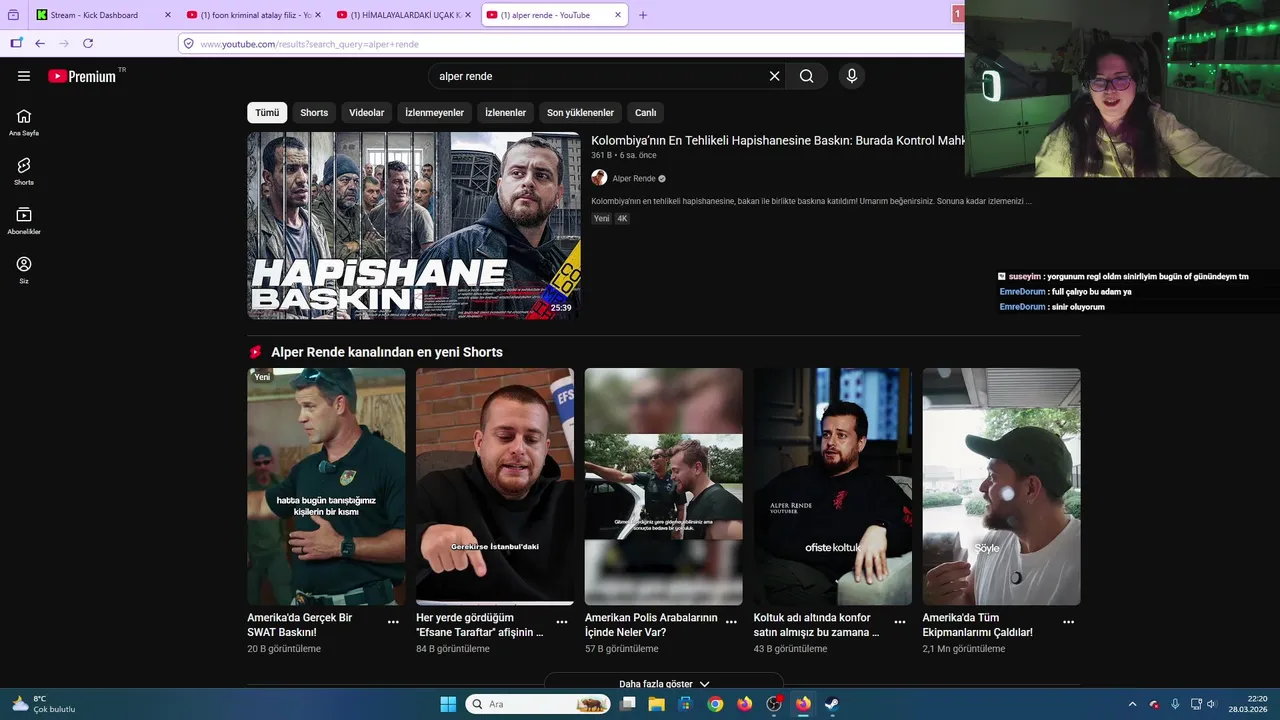Open Amerika'da Tüm Ekipmanlarımı Çaldılar title
The image size is (1280, 720).
tap(977, 625)
